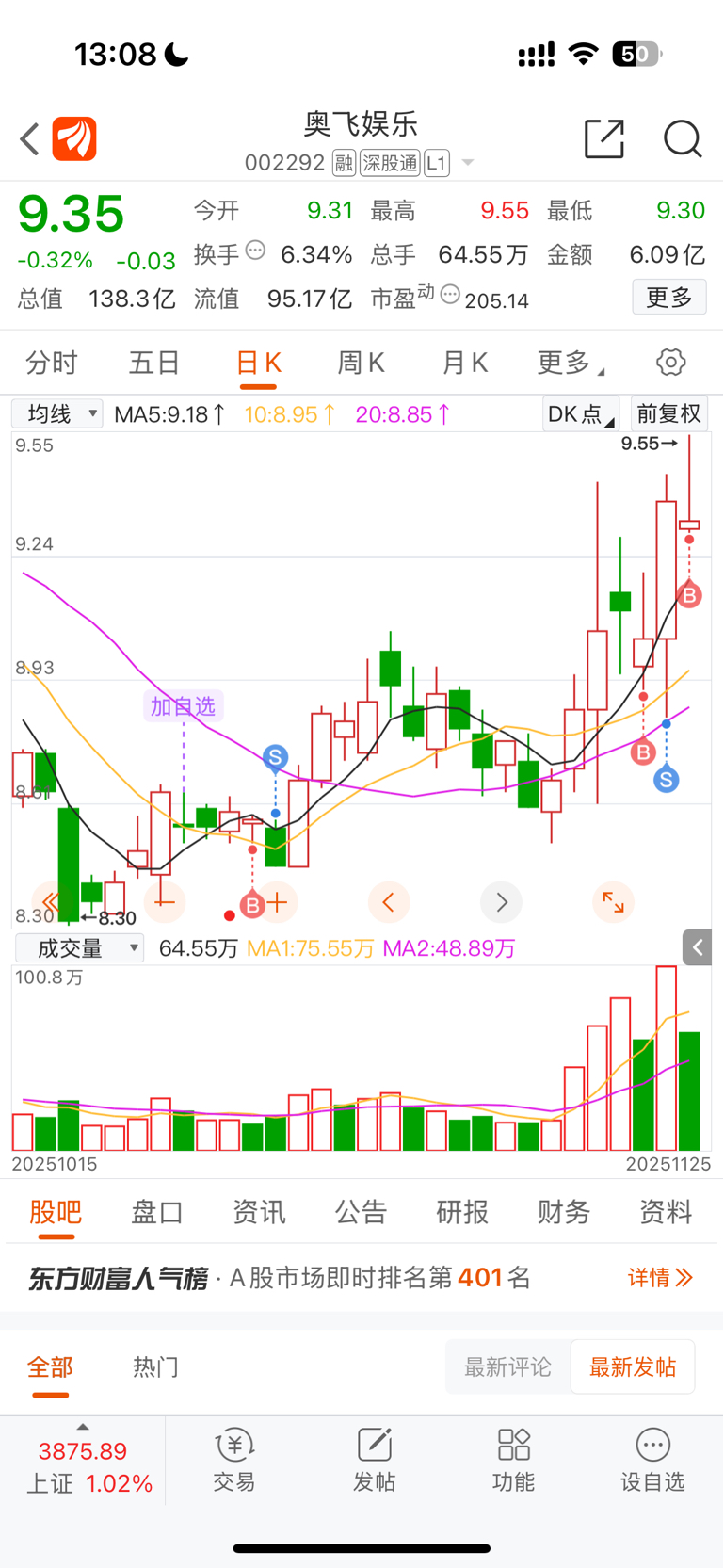
Task: Switch to 周K chart tab
Action: pos(361,363)
